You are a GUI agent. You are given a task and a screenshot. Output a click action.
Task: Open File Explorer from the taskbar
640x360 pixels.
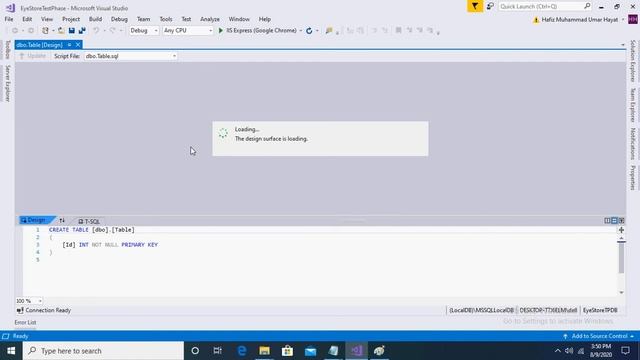click(264, 351)
